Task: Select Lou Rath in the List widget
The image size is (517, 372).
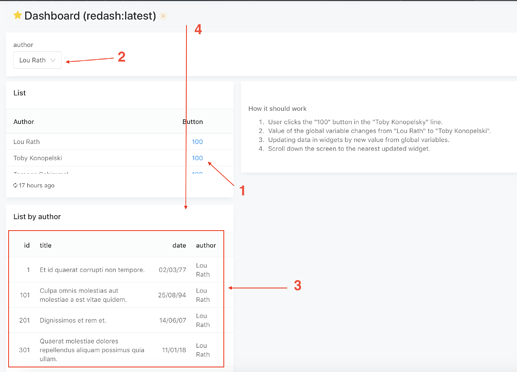Action: coord(27,142)
